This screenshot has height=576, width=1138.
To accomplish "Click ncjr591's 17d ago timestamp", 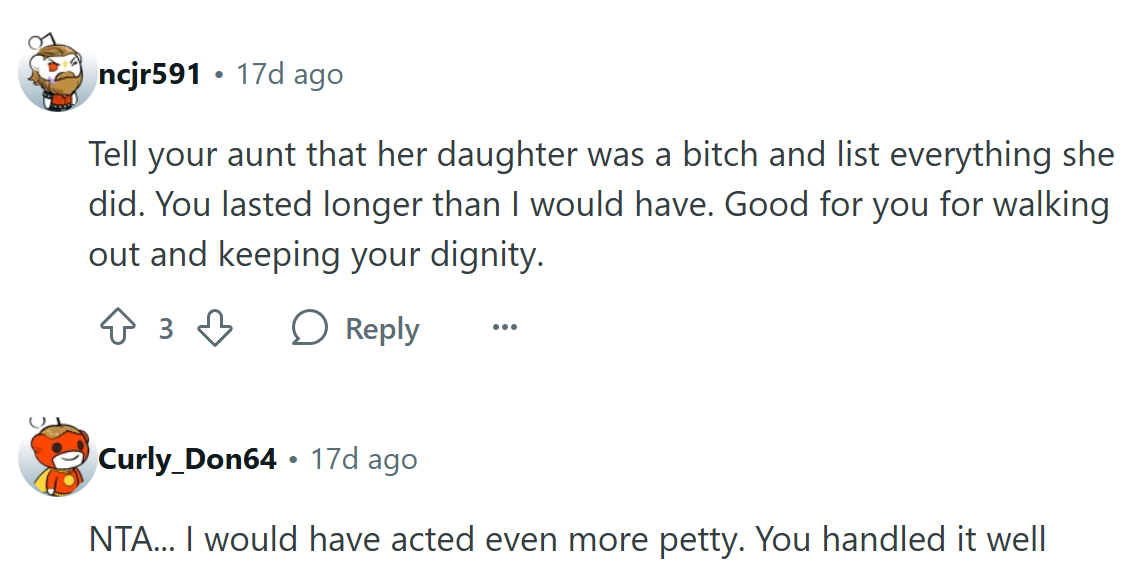I will 289,74.
